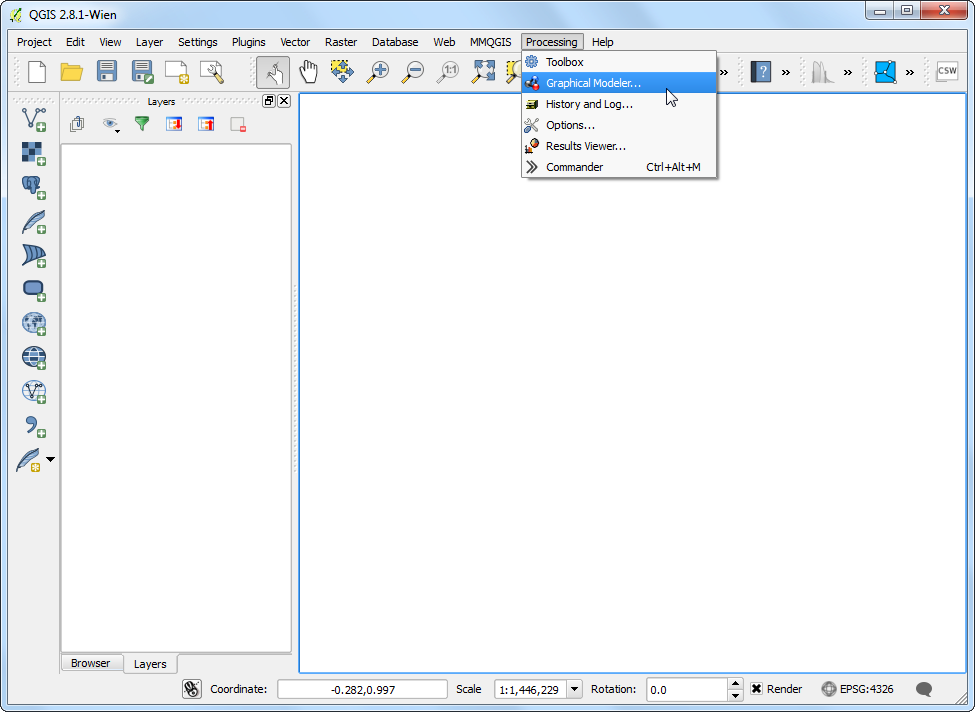This screenshot has height=712, width=975.
Task: Click Add Group icon in Layers panel
Action: point(77,124)
